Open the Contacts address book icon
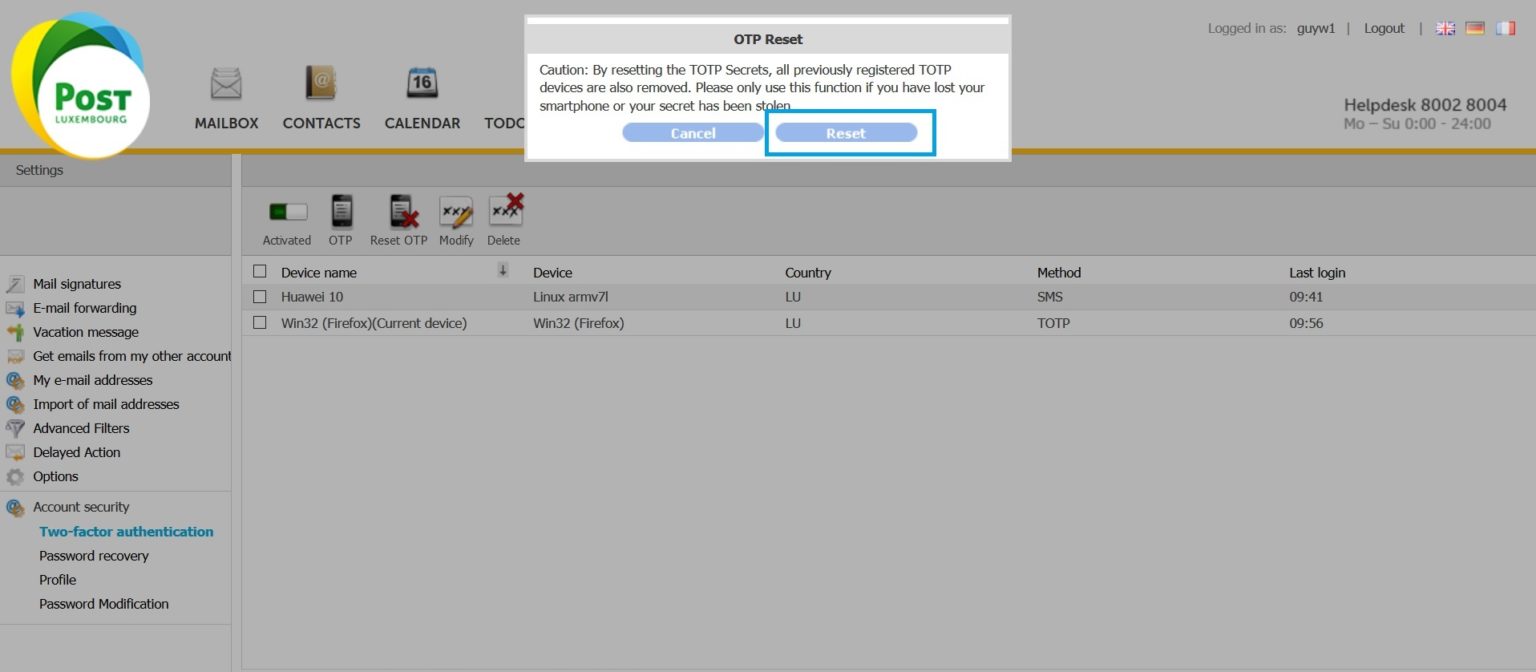The image size is (1536, 672). pyautogui.click(x=321, y=84)
